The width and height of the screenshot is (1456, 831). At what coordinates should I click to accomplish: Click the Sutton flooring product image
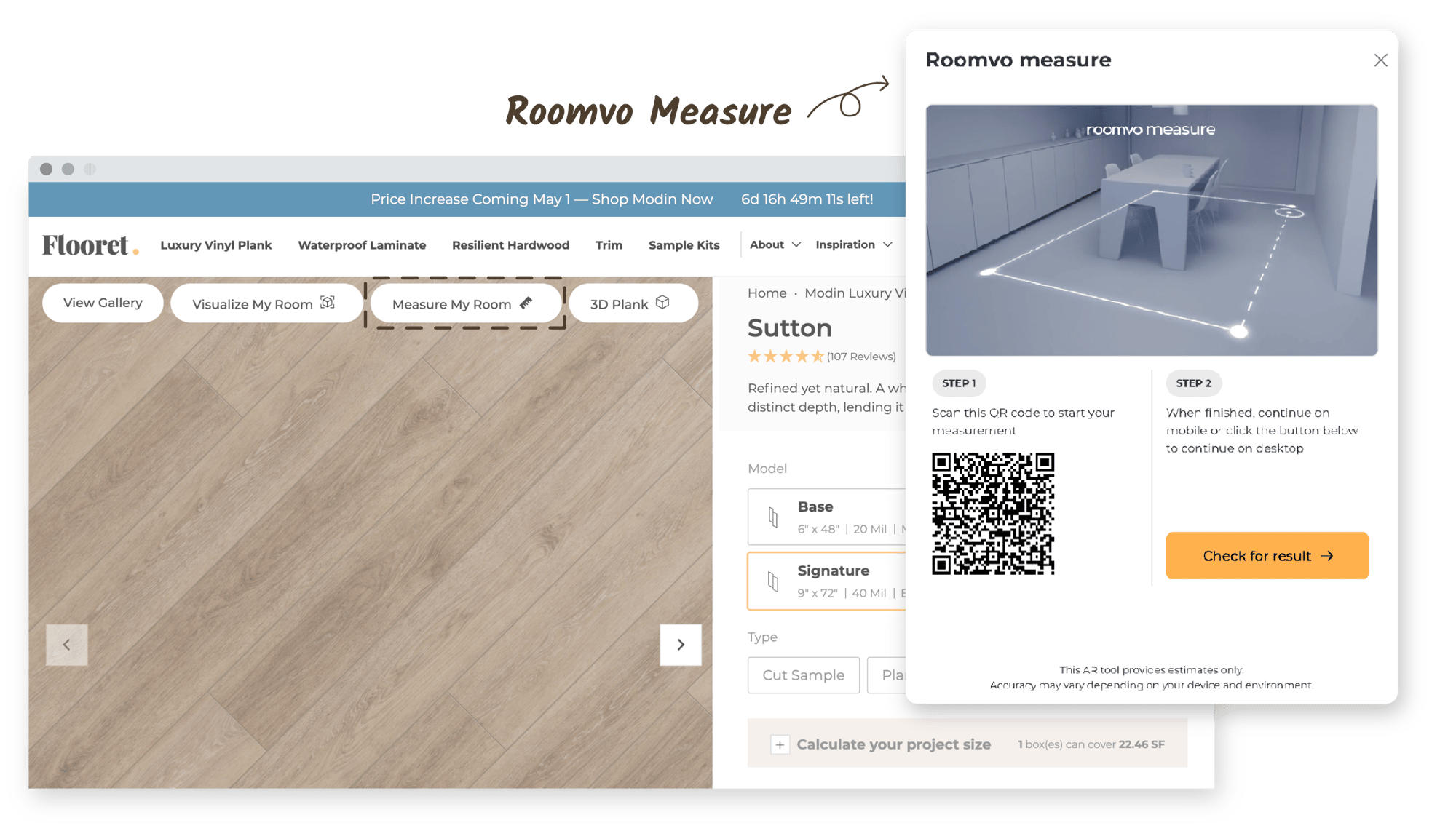[371, 533]
